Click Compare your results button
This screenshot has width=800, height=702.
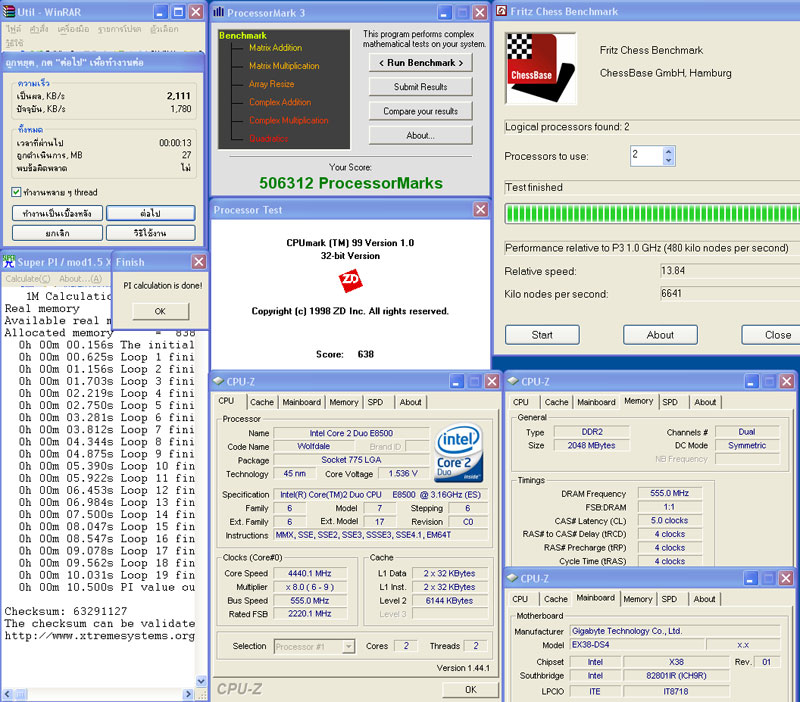(420, 111)
